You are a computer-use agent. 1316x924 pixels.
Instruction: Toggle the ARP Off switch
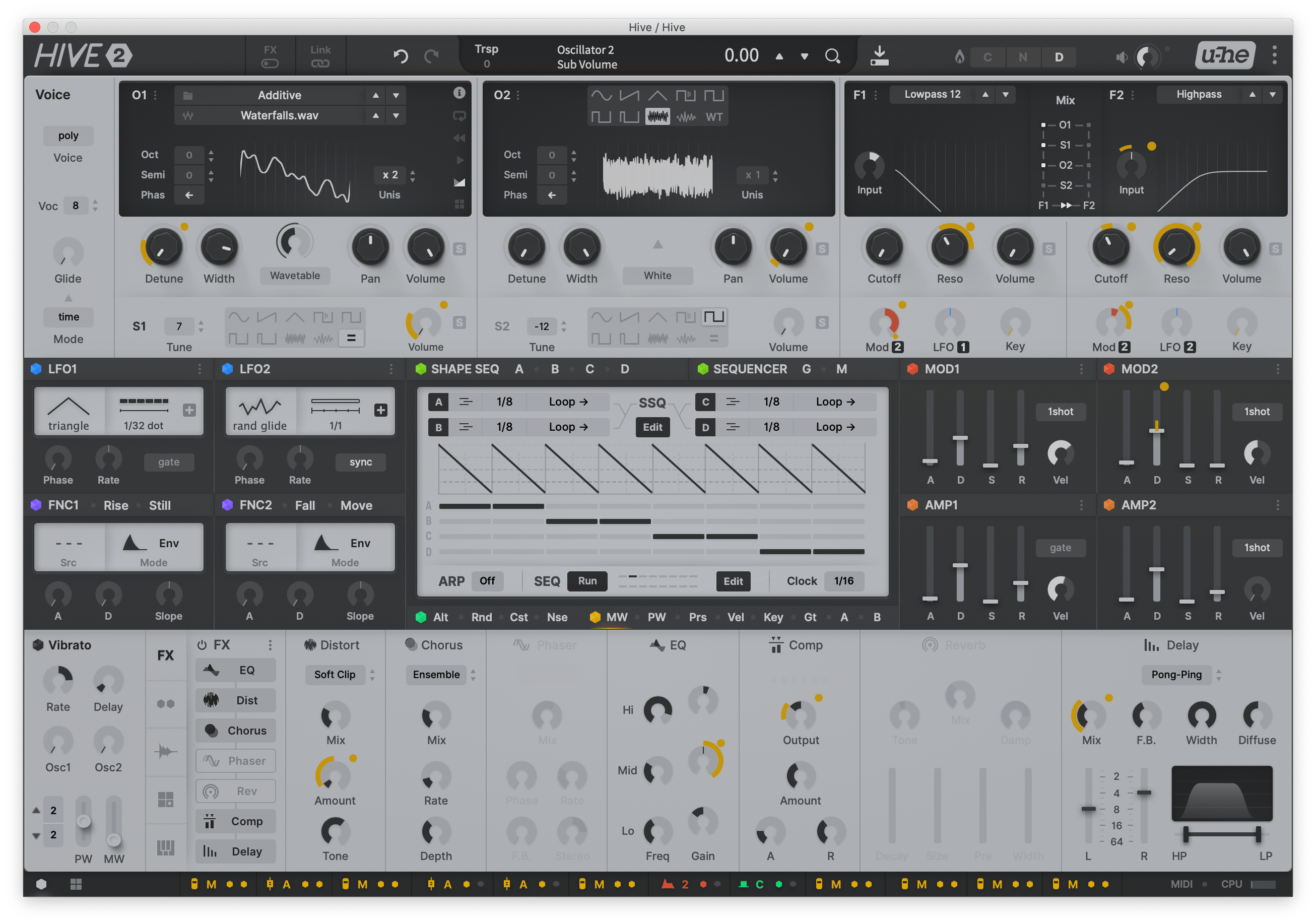[487, 581]
